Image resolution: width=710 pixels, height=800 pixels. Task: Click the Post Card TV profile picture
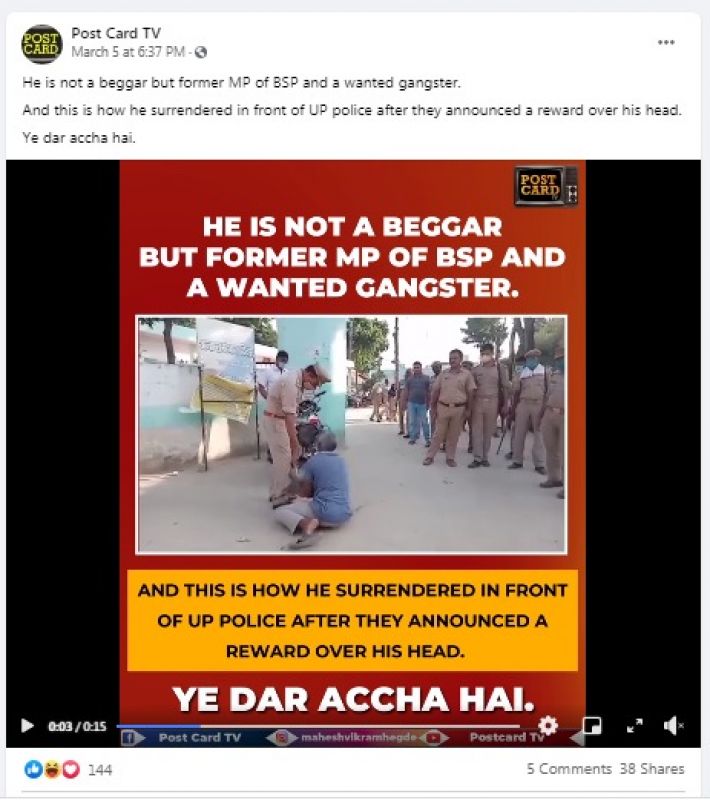point(42,44)
